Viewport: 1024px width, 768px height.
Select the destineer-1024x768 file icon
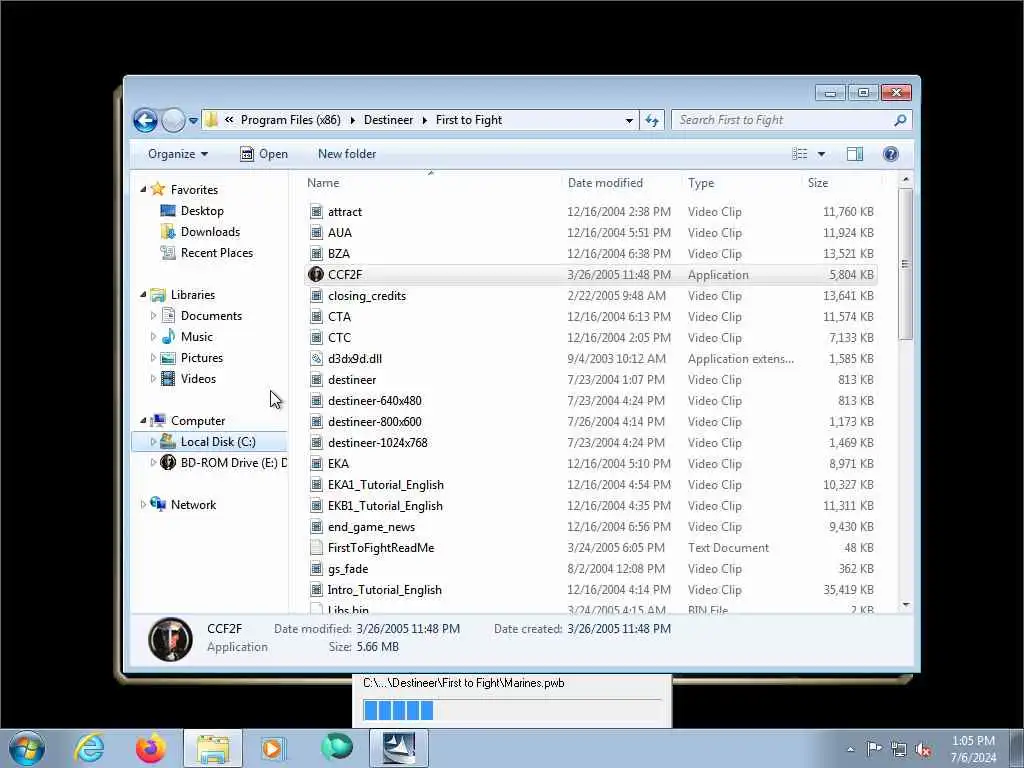pyautogui.click(x=316, y=443)
